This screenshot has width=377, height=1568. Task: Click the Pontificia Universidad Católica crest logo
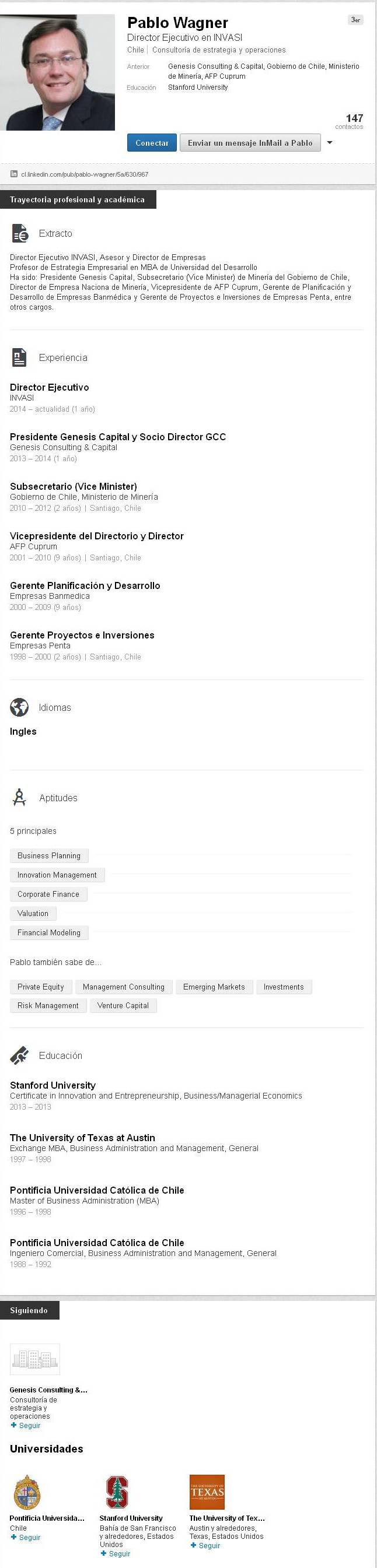[27, 1492]
